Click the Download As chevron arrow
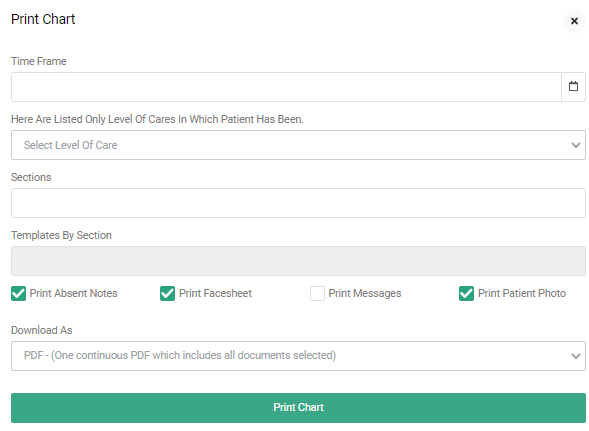This screenshot has width=589, height=431. click(x=575, y=356)
